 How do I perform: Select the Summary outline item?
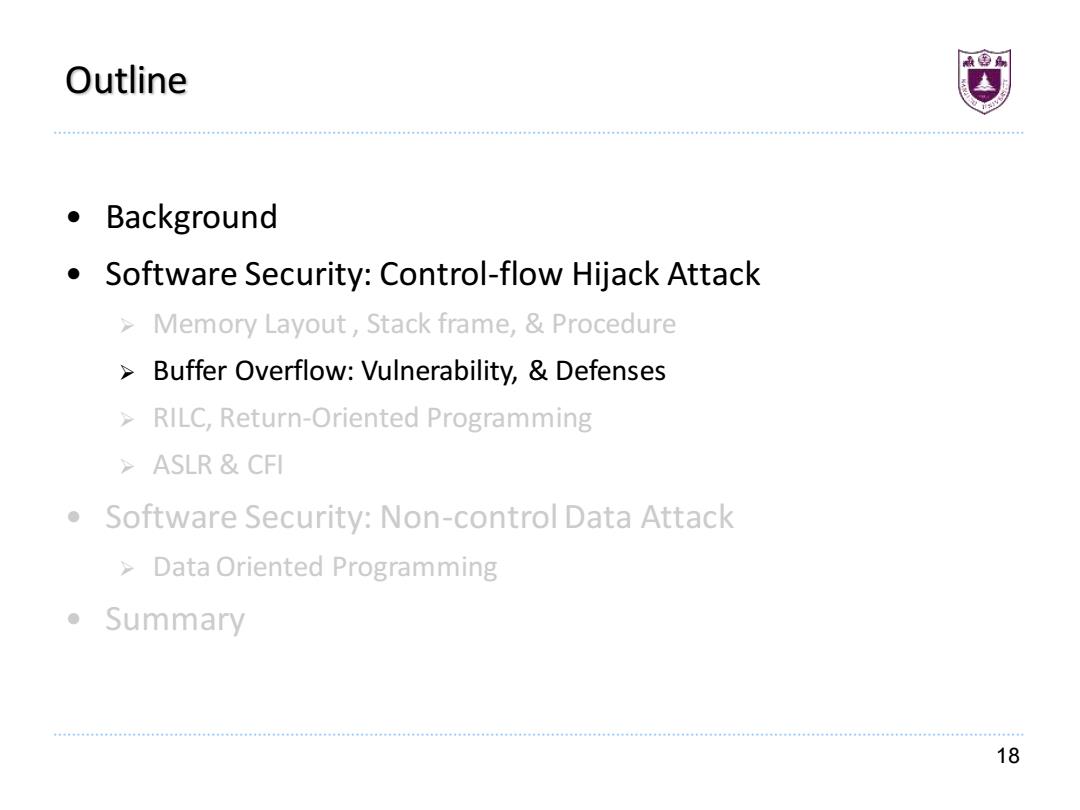tap(175, 619)
